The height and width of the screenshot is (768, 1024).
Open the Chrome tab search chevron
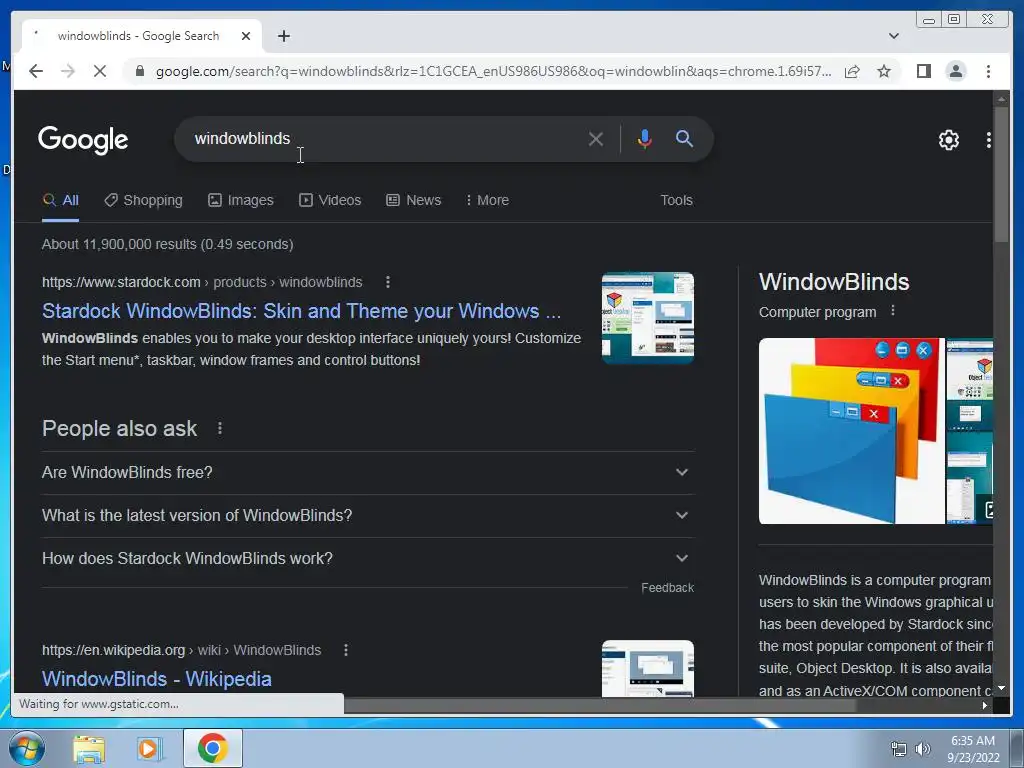[x=893, y=36]
